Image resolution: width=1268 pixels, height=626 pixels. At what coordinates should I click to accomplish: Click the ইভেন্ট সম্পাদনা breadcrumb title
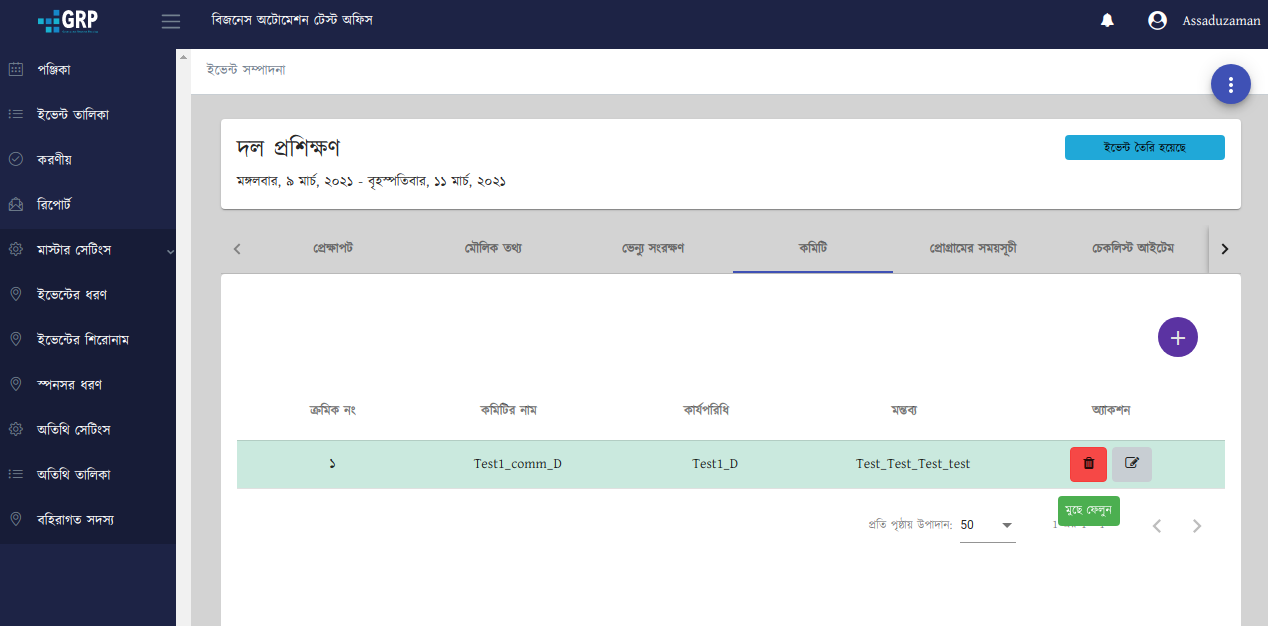click(246, 70)
